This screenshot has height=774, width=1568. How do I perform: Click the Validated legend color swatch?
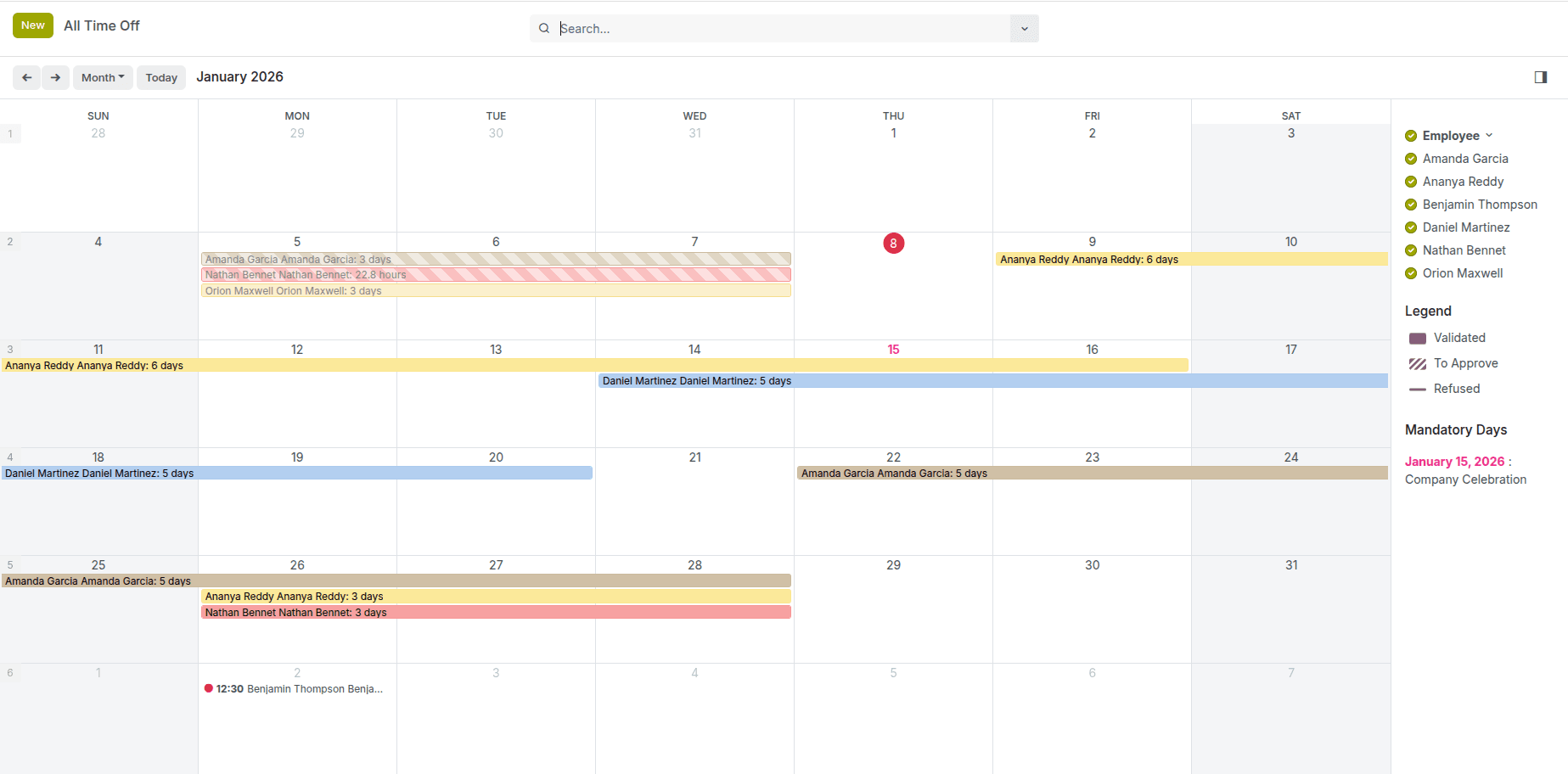(x=1417, y=338)
